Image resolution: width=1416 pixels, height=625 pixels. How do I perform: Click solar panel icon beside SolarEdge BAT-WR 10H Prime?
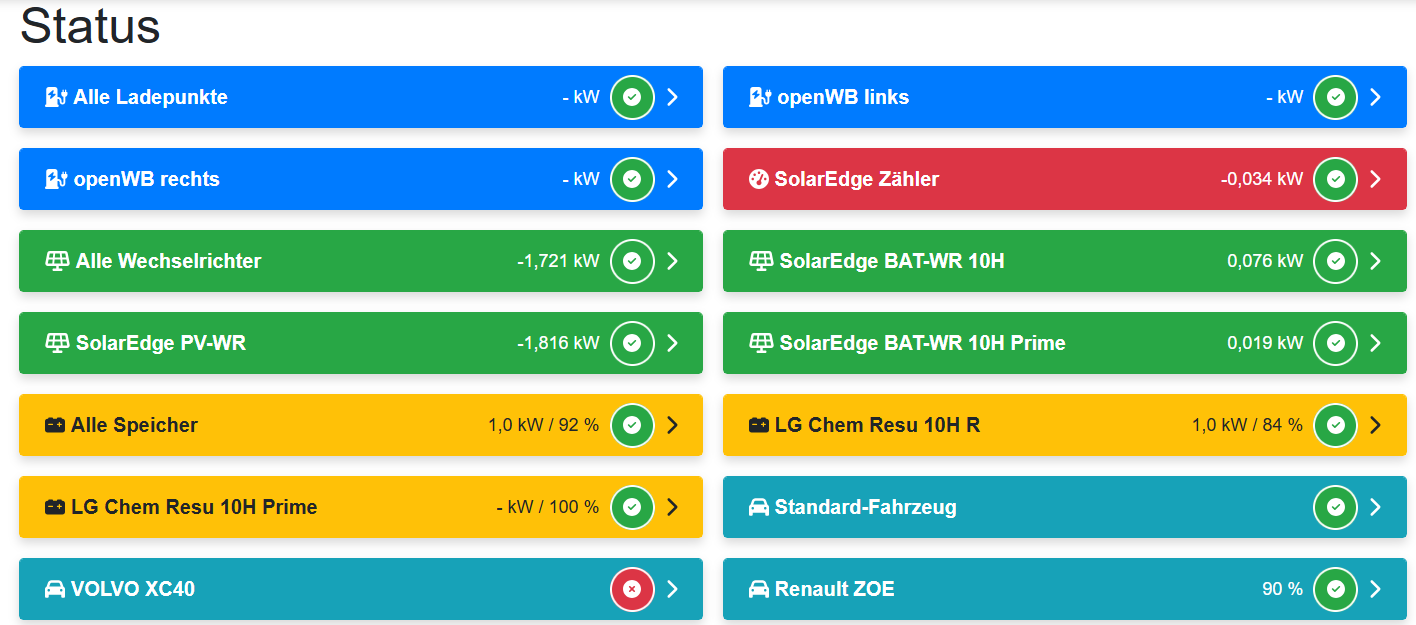(760, 343)
